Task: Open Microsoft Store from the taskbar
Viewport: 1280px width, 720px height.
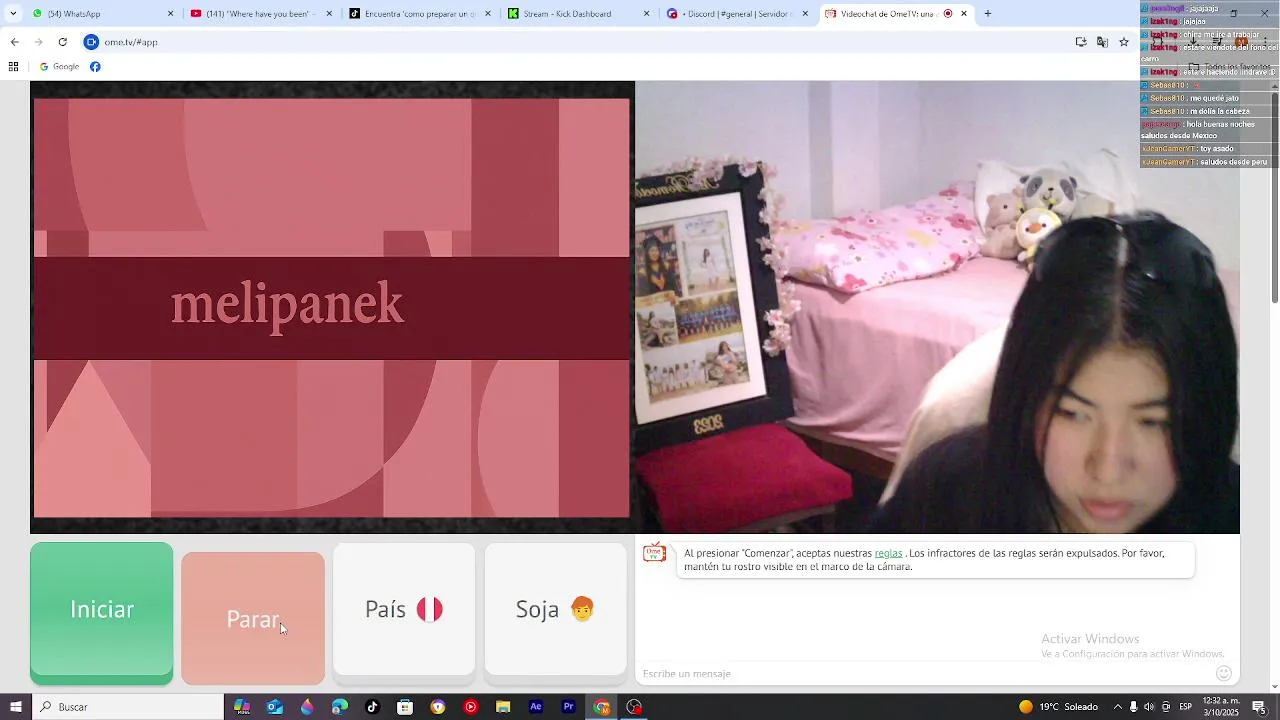Action: pos(405,707)
